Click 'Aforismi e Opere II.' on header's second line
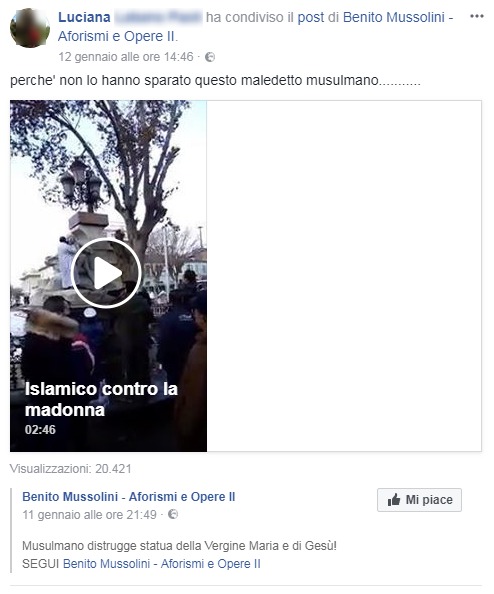 (x=118, y=36)
